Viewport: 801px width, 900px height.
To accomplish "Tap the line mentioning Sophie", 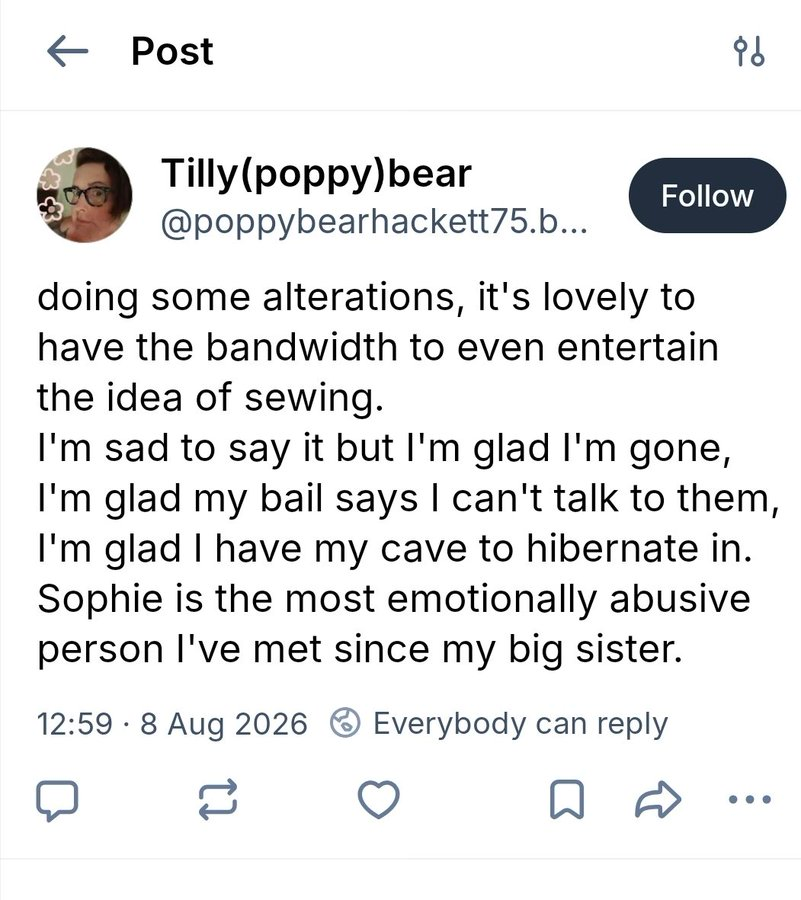I will coord(394,599).
